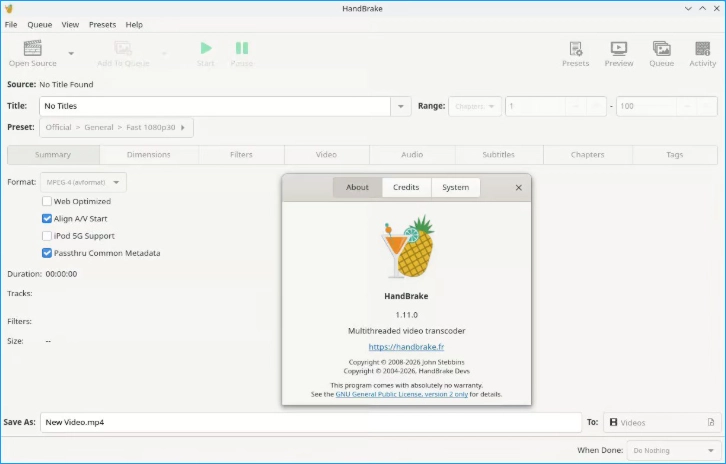
Task: Uncheck Align A/V Start
Action: (47, 219)
